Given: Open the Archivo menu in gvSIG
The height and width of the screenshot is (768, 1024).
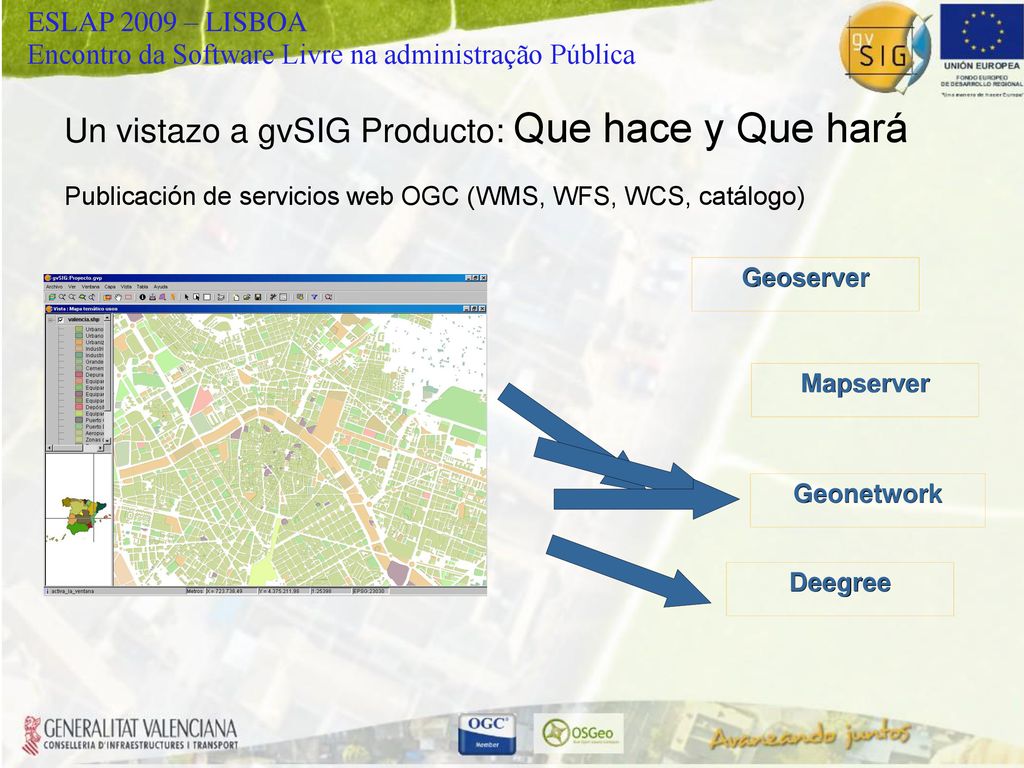Looking at the screenshot, I should [54, 287].
